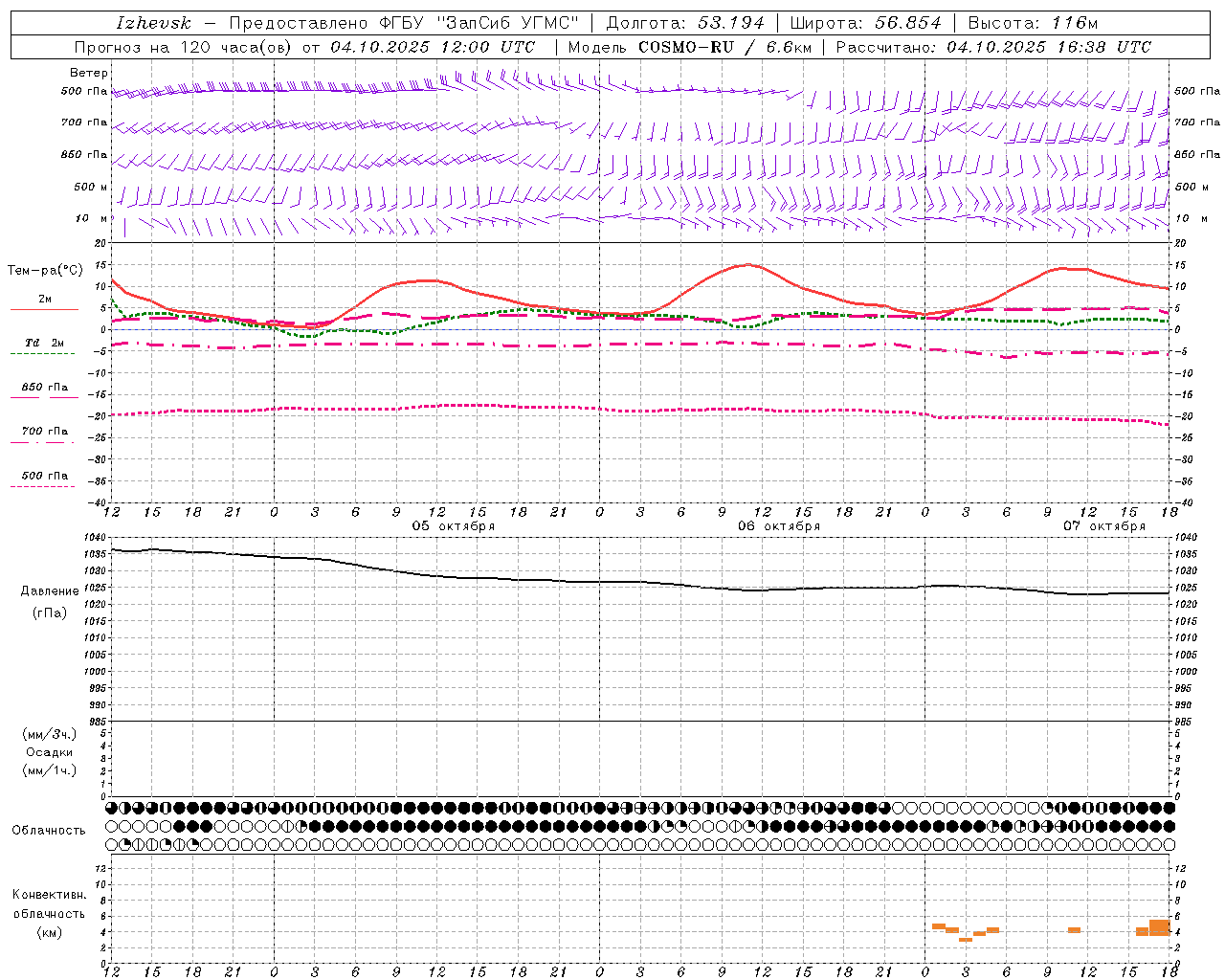This screenshot has height=980, width=1225.
Task: Click the 700 гПа temperature legend entry
Action: pos(45,432)
